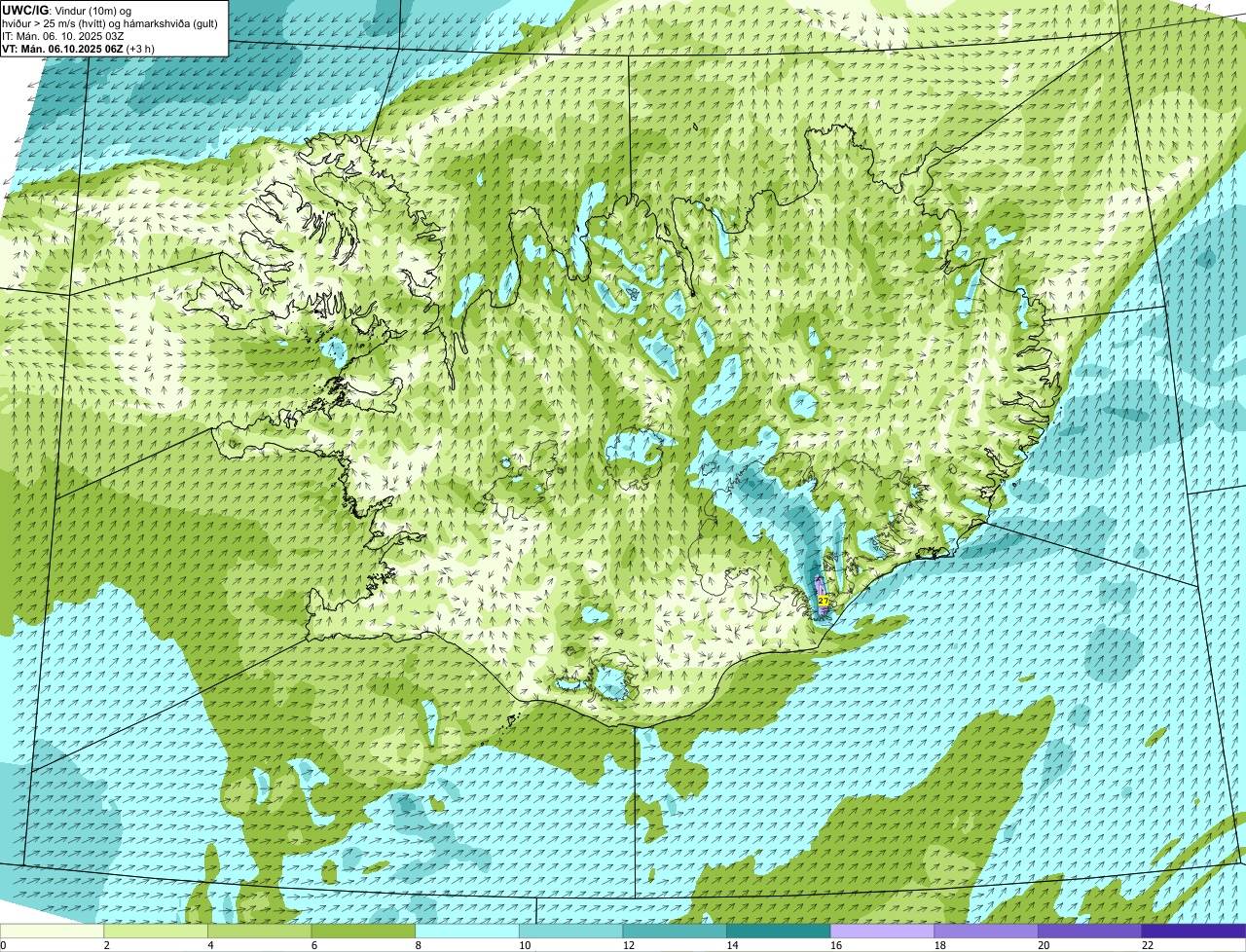Click the 'UWC/IG: Vindur (10m) og' title line
The width and height of the screenshot is (1246, 952).
(x=66, y=10)
